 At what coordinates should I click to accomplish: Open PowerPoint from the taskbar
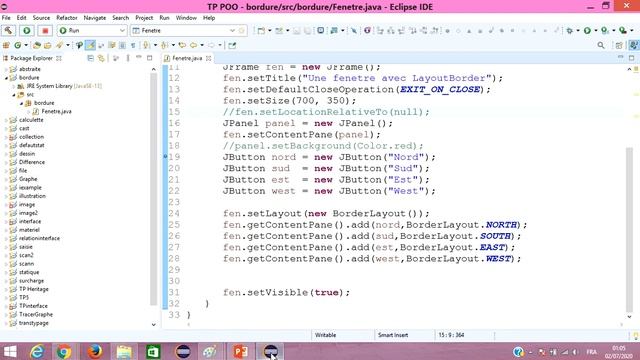[x=240, y=351]
